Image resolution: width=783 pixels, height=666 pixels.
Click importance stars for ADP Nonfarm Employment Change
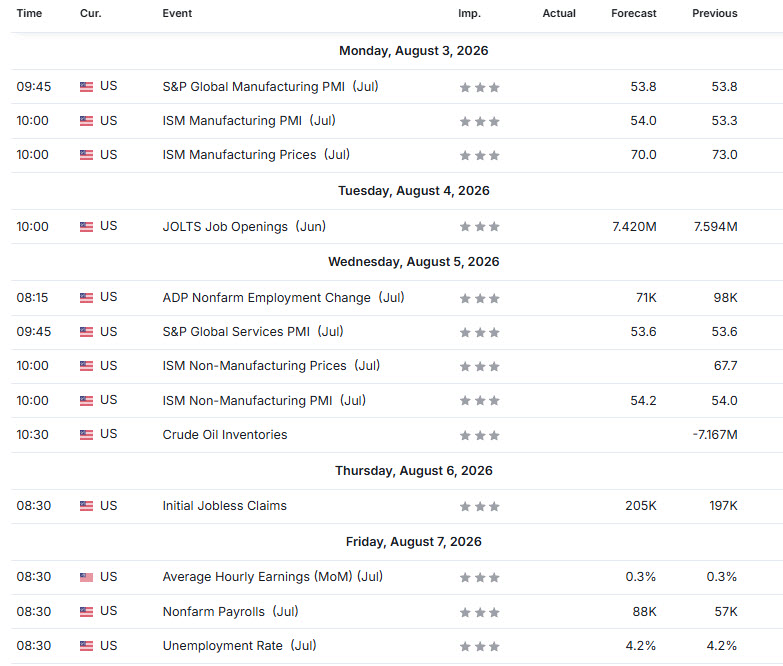coord(479,299)
